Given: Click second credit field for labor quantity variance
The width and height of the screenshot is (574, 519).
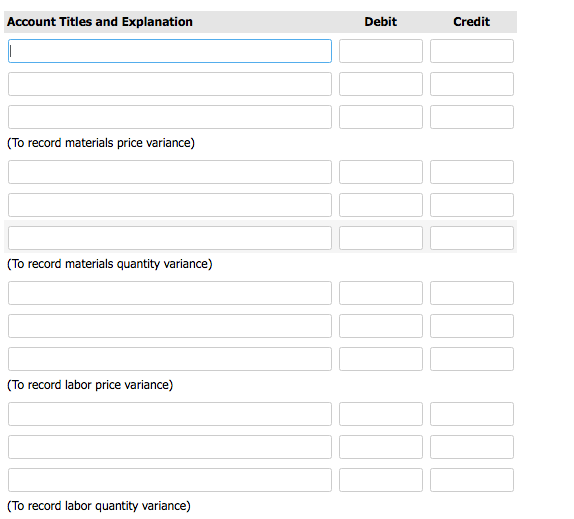Looking at the screenshot, I should click(472, 447).
